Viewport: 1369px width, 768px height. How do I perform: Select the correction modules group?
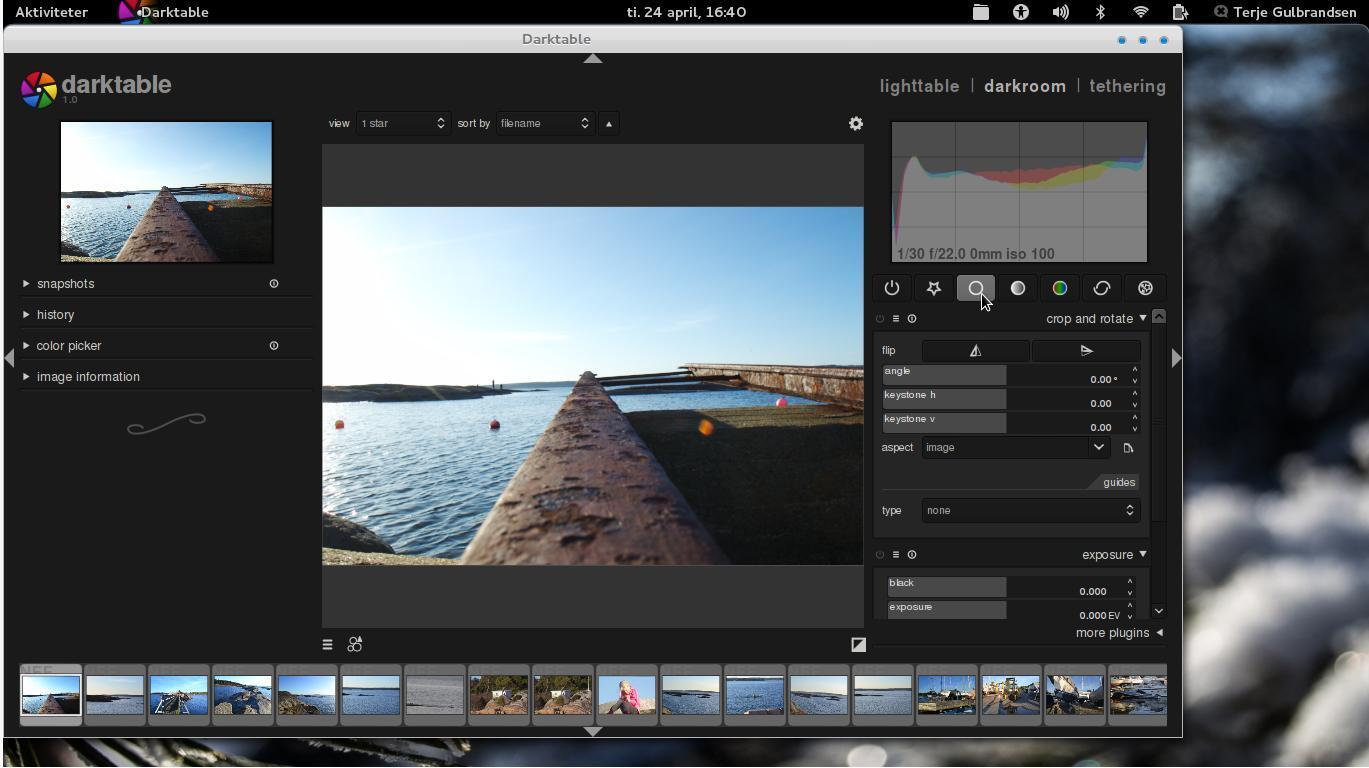[1102, 288]
